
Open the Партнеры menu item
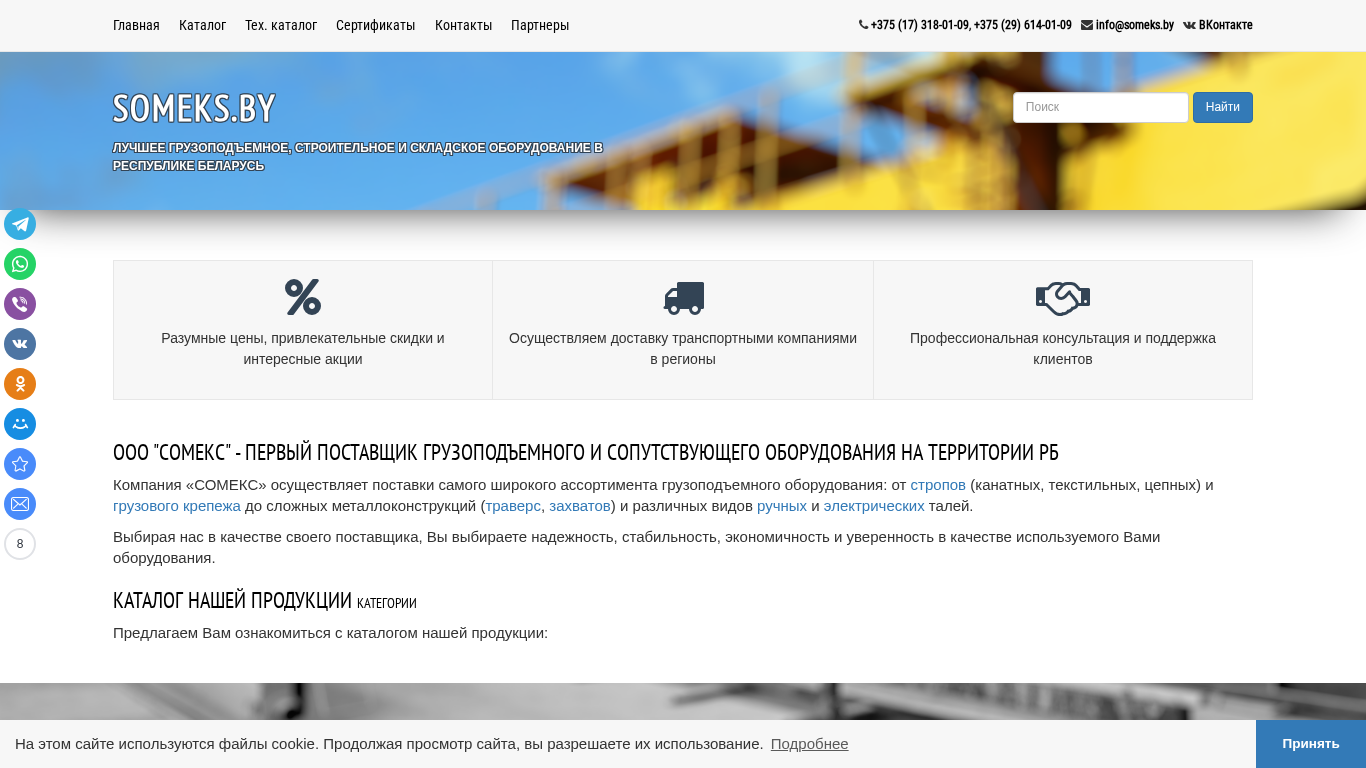coord(540,25)
